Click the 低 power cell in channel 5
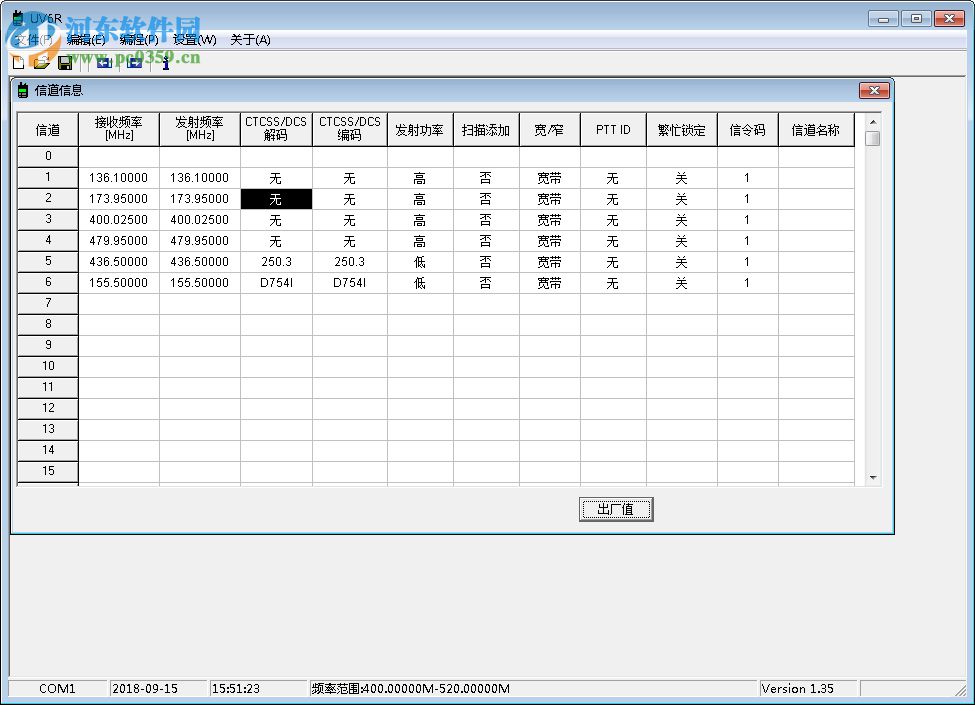The width and height of the screenshot is (975, 705). [x=420, y=262]
